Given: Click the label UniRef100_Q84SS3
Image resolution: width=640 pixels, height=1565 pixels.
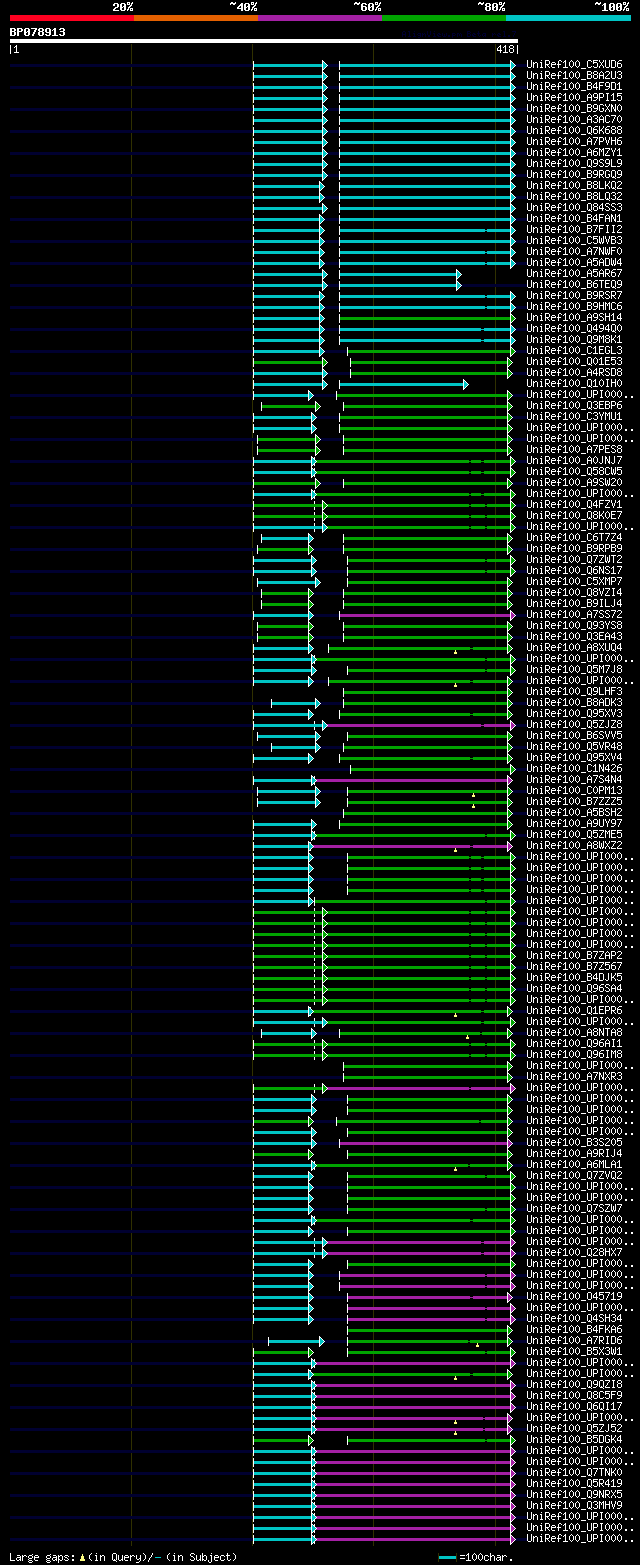Looking at the screenshot, I should 574,207.
